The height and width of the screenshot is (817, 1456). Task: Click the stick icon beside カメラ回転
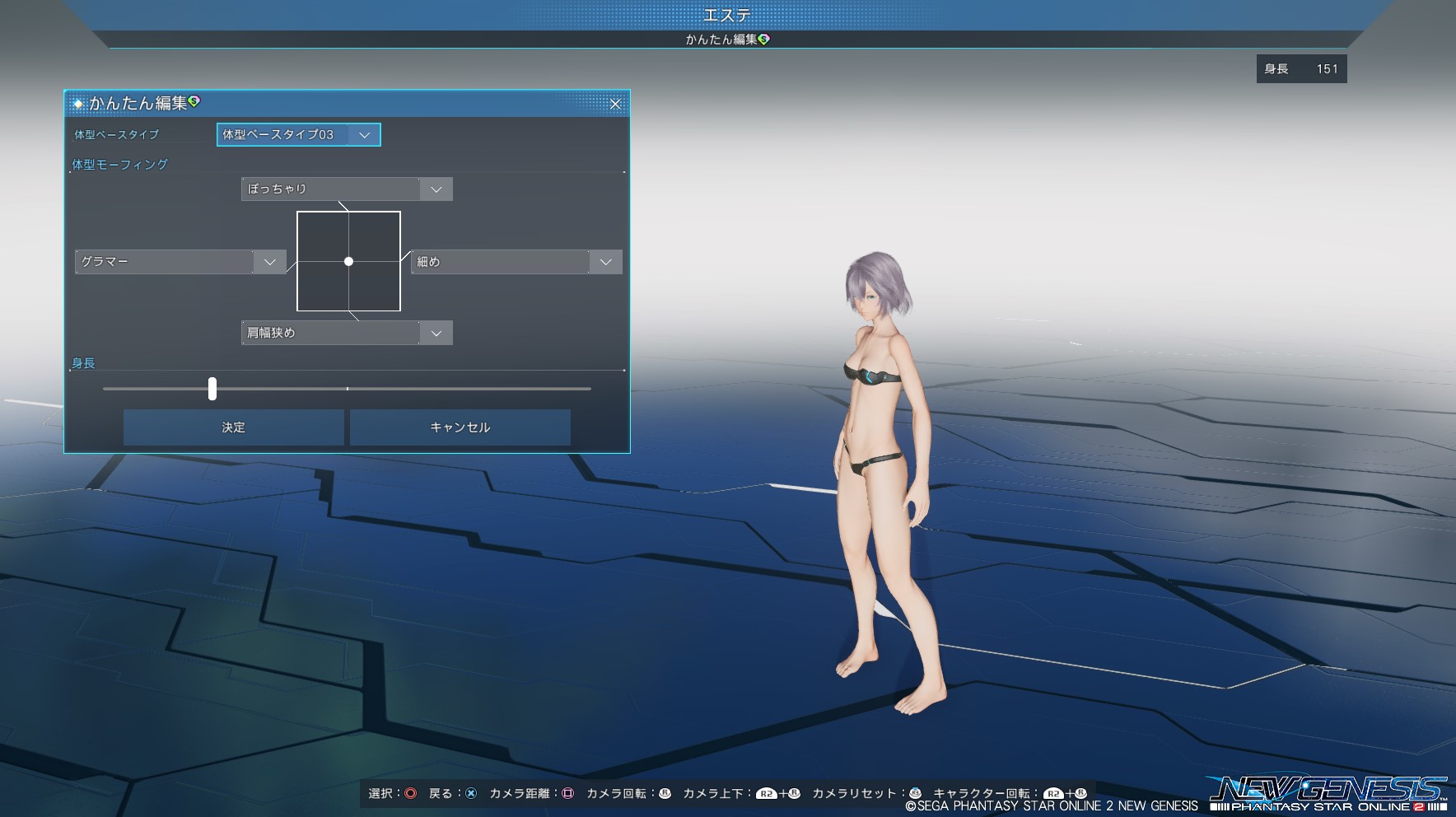[x=665, y=793]
